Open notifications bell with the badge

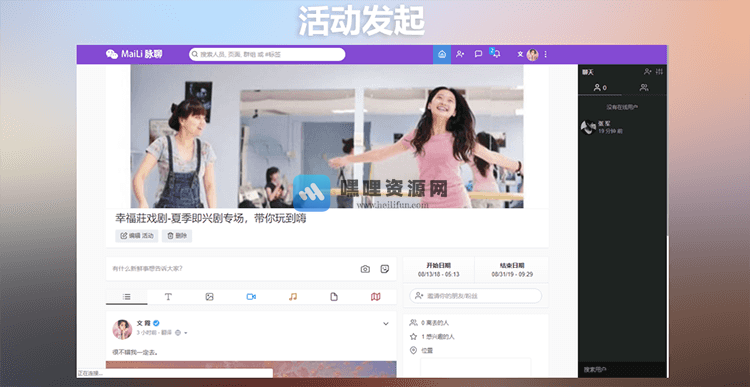496,54
